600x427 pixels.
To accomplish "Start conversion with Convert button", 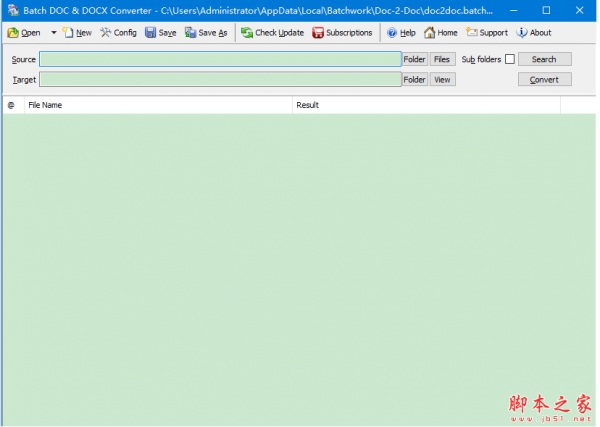I will [x=545, y=80].
